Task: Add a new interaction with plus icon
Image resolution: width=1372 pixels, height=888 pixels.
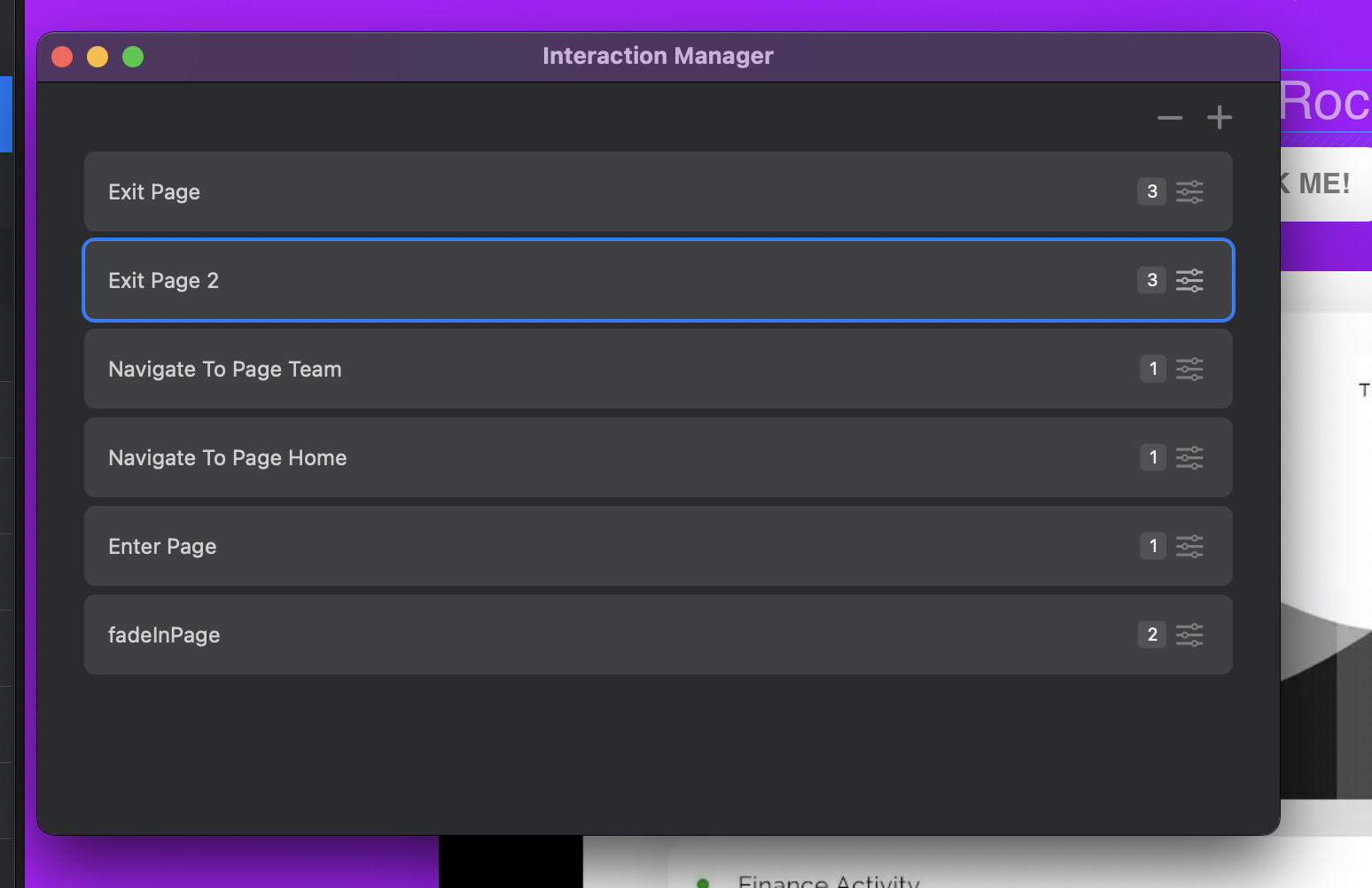Action: [1220, 117]
